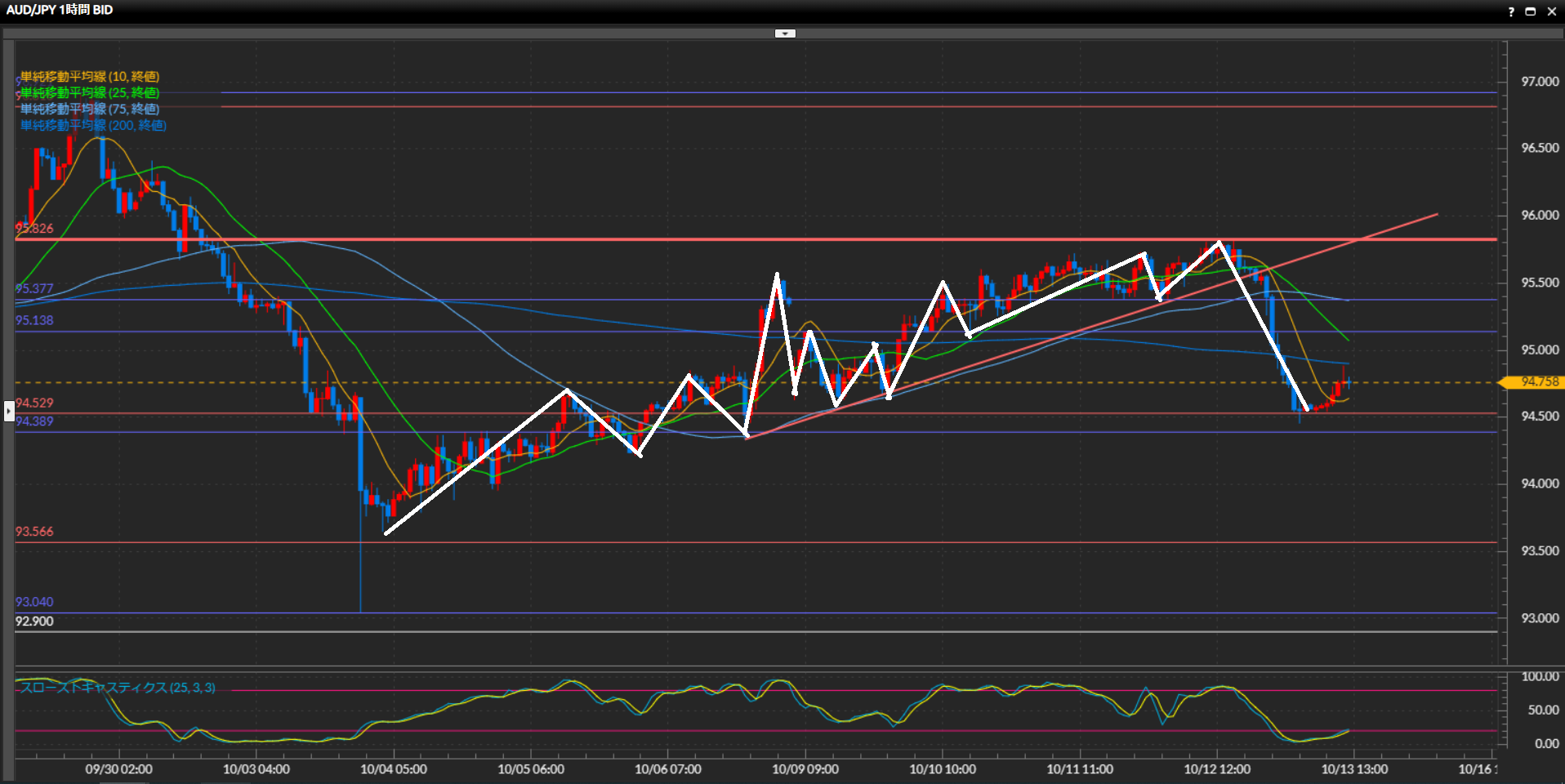Click the help question mark icon
The height and width of the screenshot is (784, 1565).
(1511, 11)
